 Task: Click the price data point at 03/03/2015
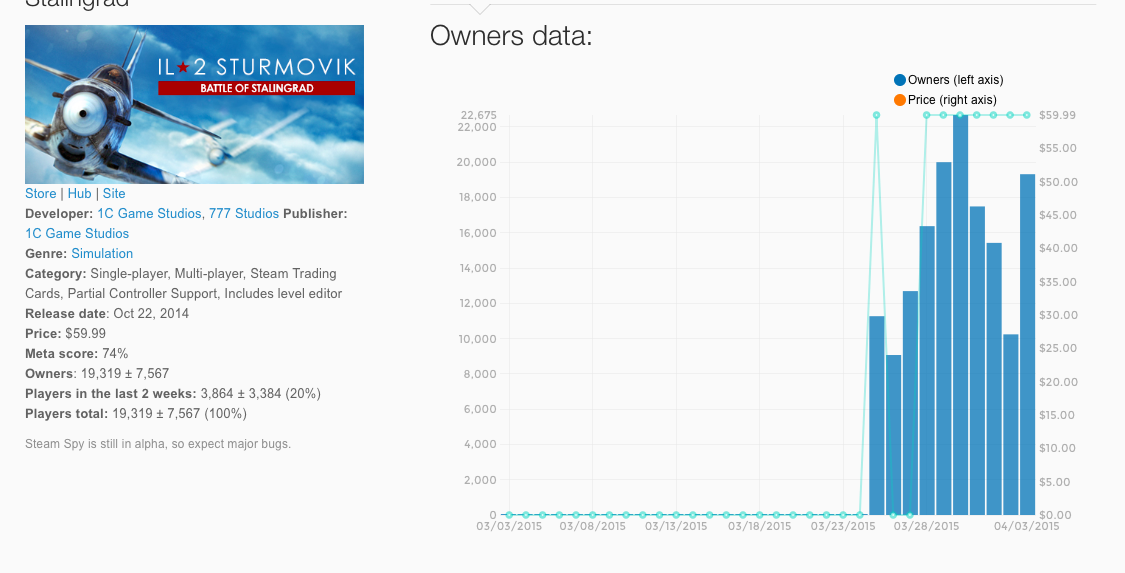tap(509, 515)
